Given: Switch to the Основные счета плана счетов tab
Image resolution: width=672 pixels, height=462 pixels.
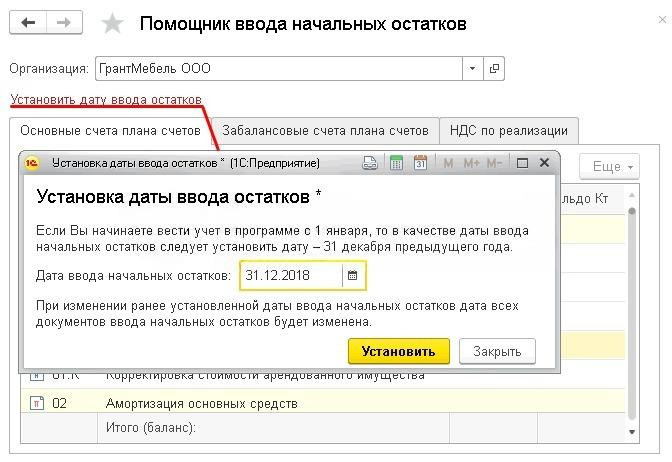Looking at the screenshot, I should (x=110, y=131).
